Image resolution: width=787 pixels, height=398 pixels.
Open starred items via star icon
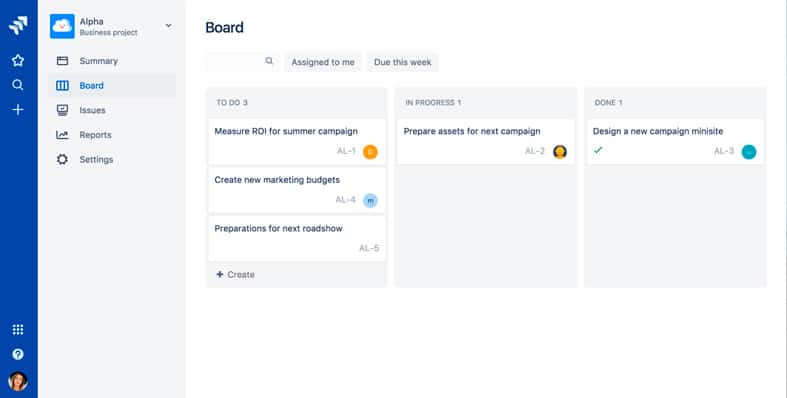coord(18,61)
